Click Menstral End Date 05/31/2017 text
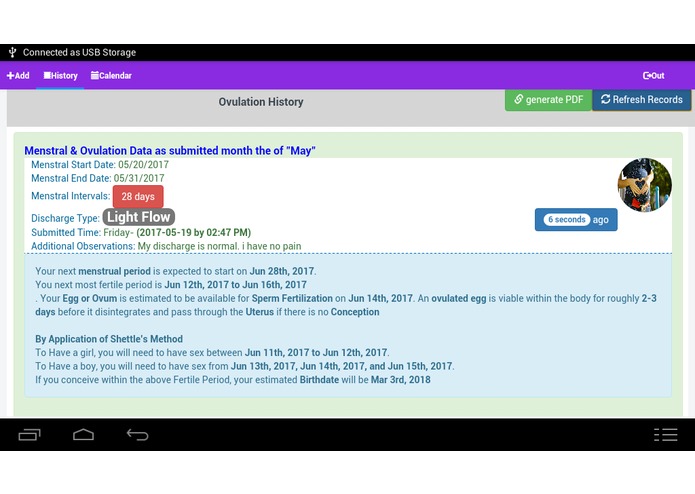This screenshot has height=494, width=695. pyautogui.click(x=98, y=178)
